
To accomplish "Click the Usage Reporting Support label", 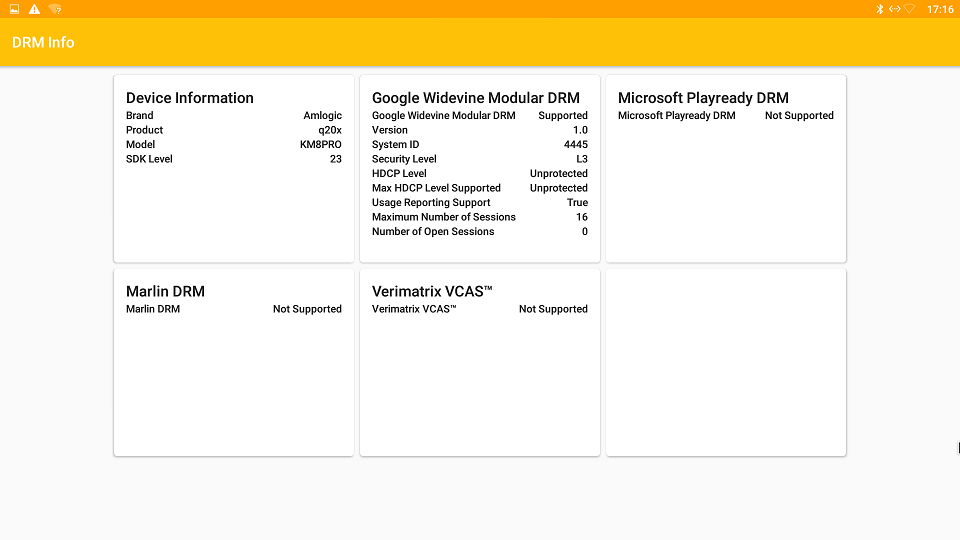I will click(431, 203).
